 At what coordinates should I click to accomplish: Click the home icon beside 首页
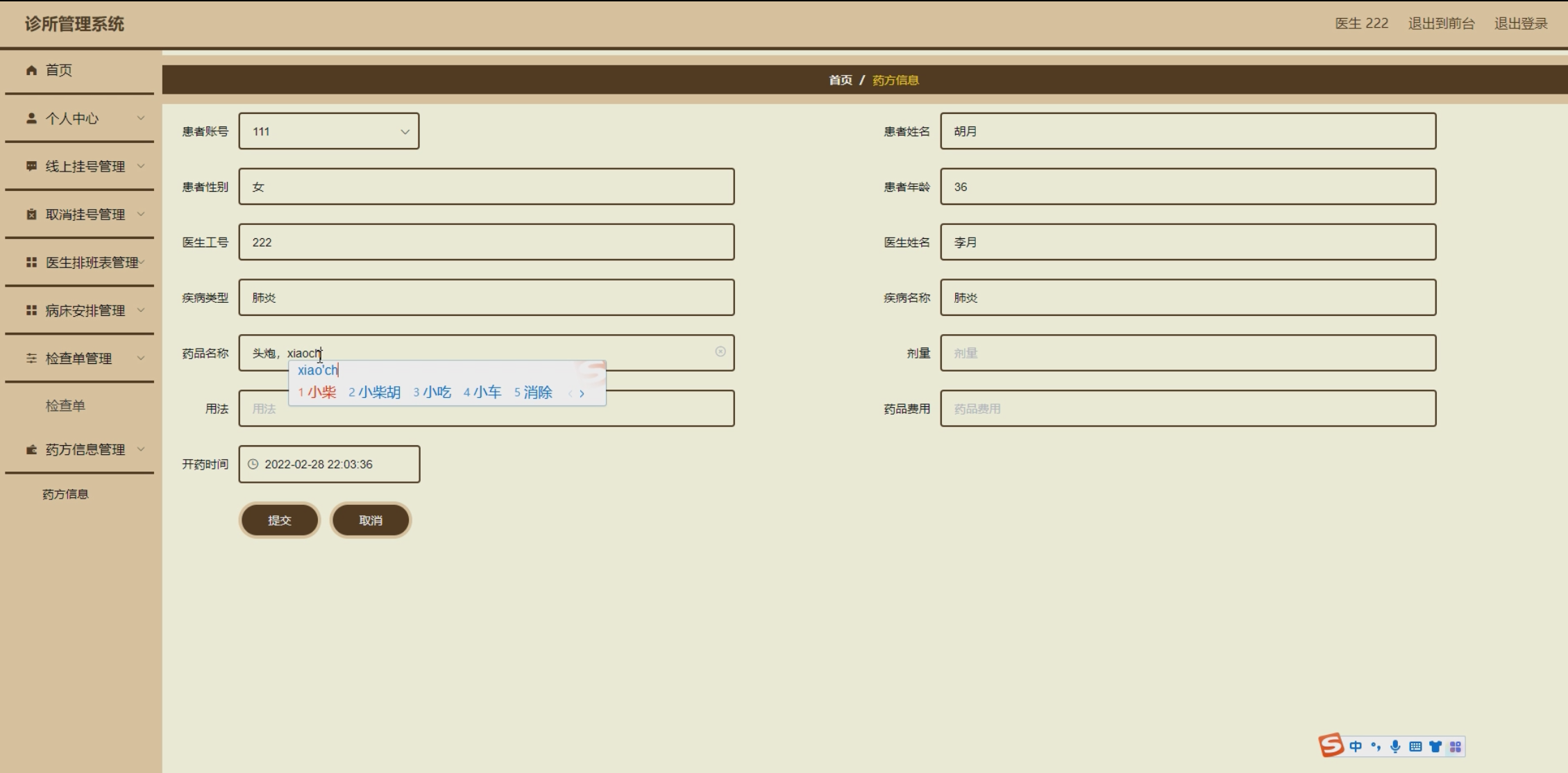point(31,70)
